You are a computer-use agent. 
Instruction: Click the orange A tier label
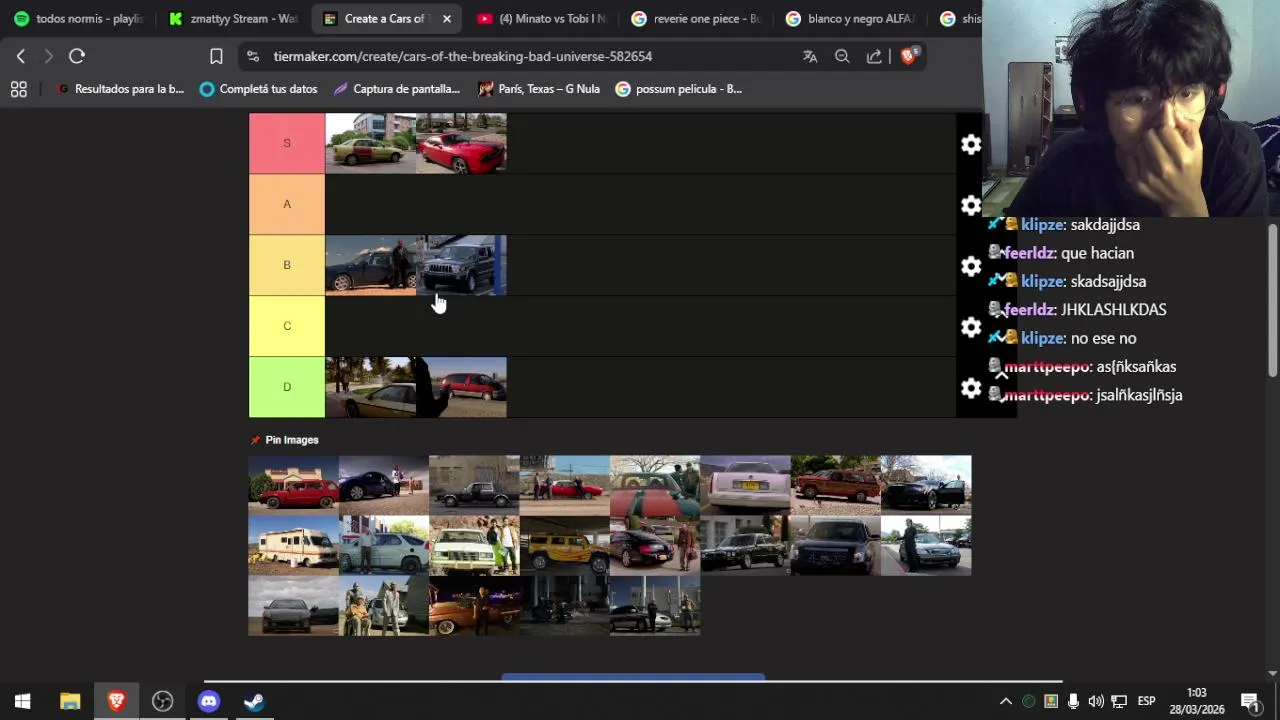tap(287, 204)
